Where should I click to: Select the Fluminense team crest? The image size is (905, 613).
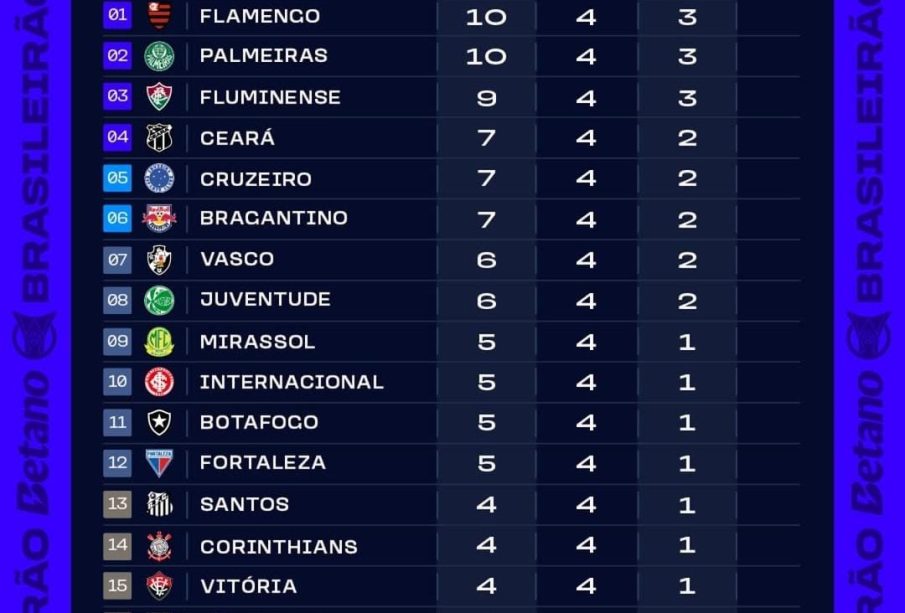[159, 97]
